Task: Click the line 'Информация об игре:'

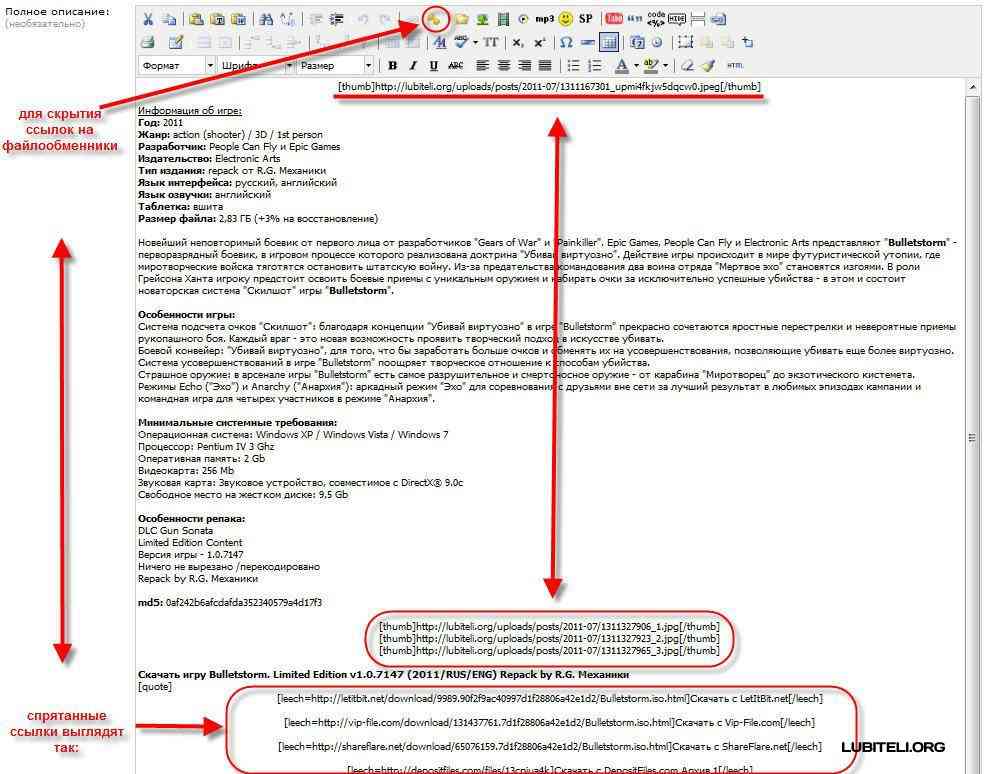Action: (190, 110)
